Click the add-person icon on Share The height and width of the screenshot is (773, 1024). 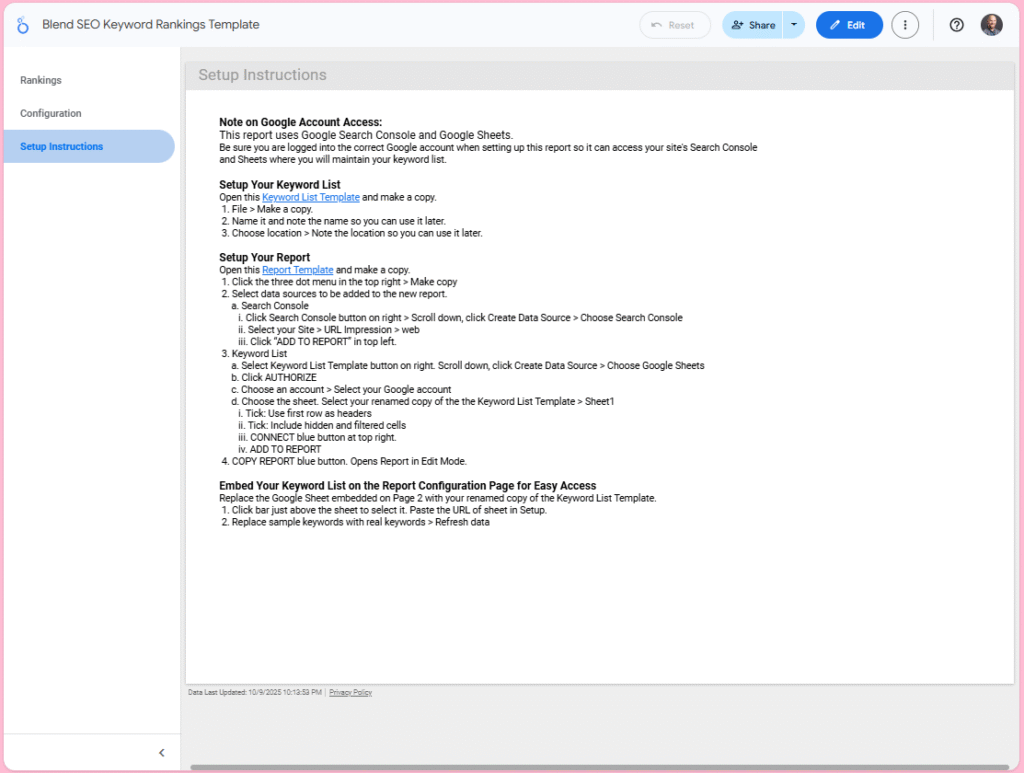click(737, 24)
